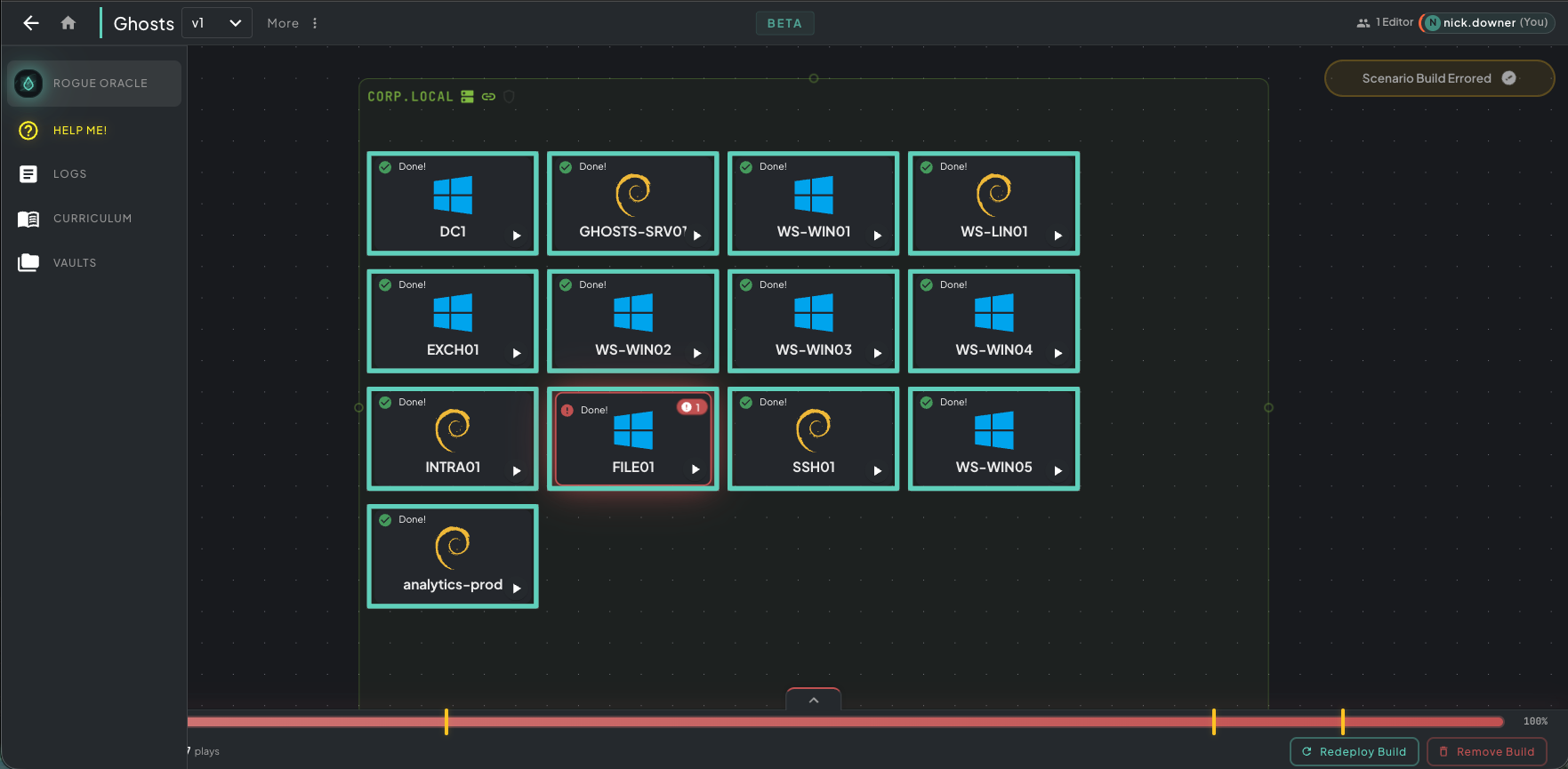Expand the WS-WIN01 play arrow
1568x769 pixels.
(878, 236)
